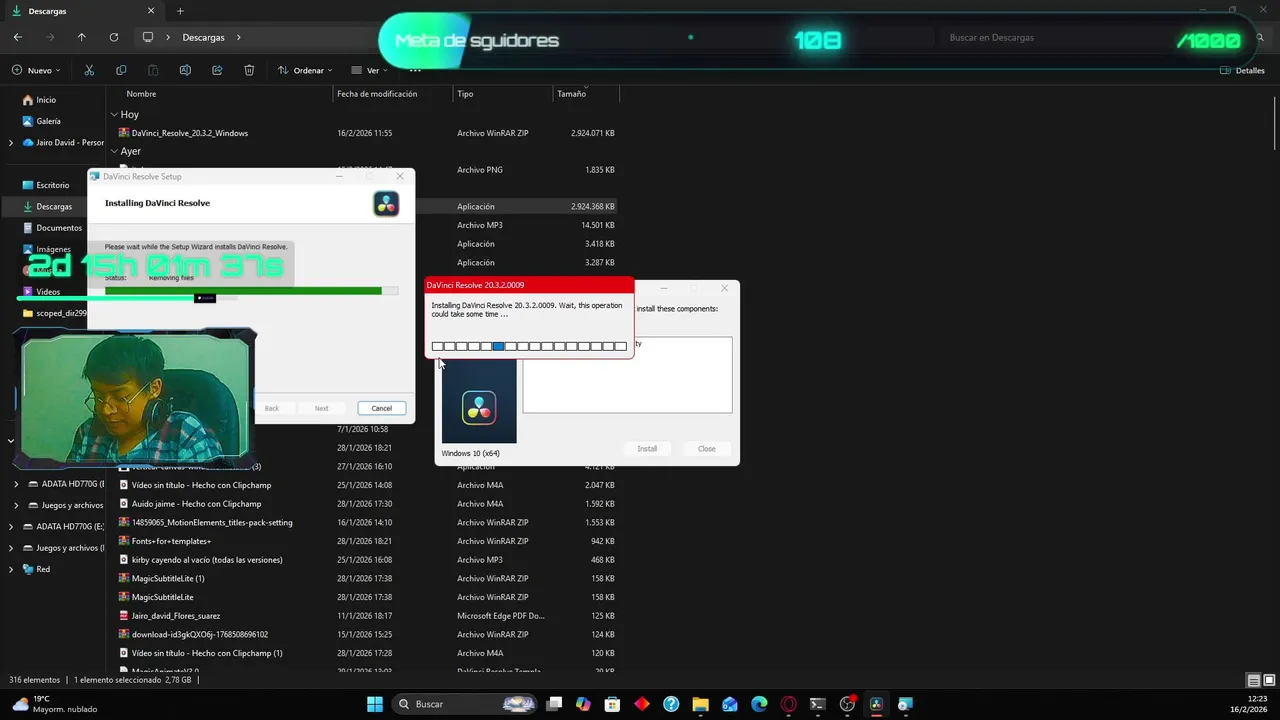The height and width of the screenshot is (720, 1280).
Task: Open the three-dots more options menu
Action: click(x=415, y=70)
